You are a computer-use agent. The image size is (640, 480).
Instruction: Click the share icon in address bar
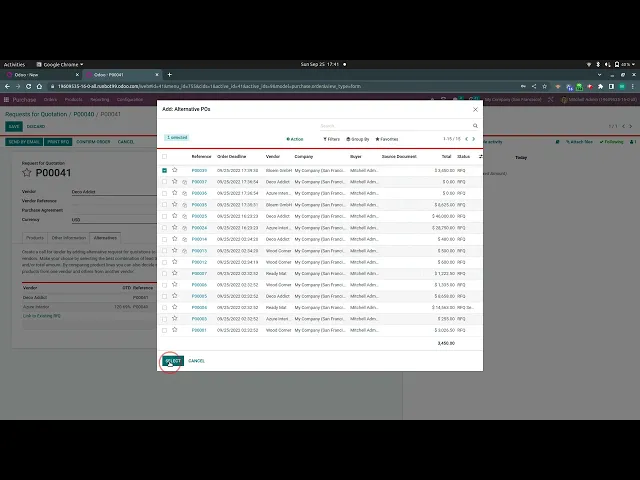click(x=534, y=87)
